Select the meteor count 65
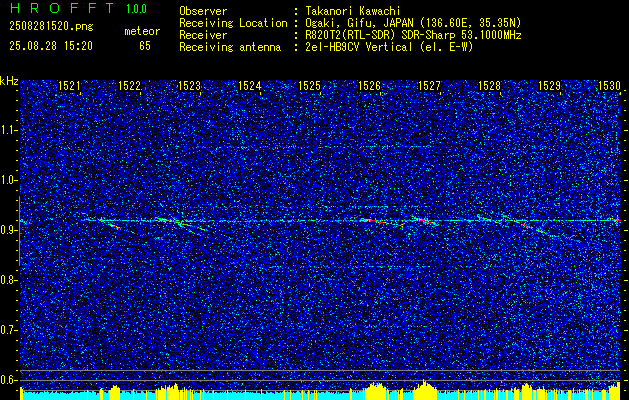The image size is (629, 400). coord(145,46)
